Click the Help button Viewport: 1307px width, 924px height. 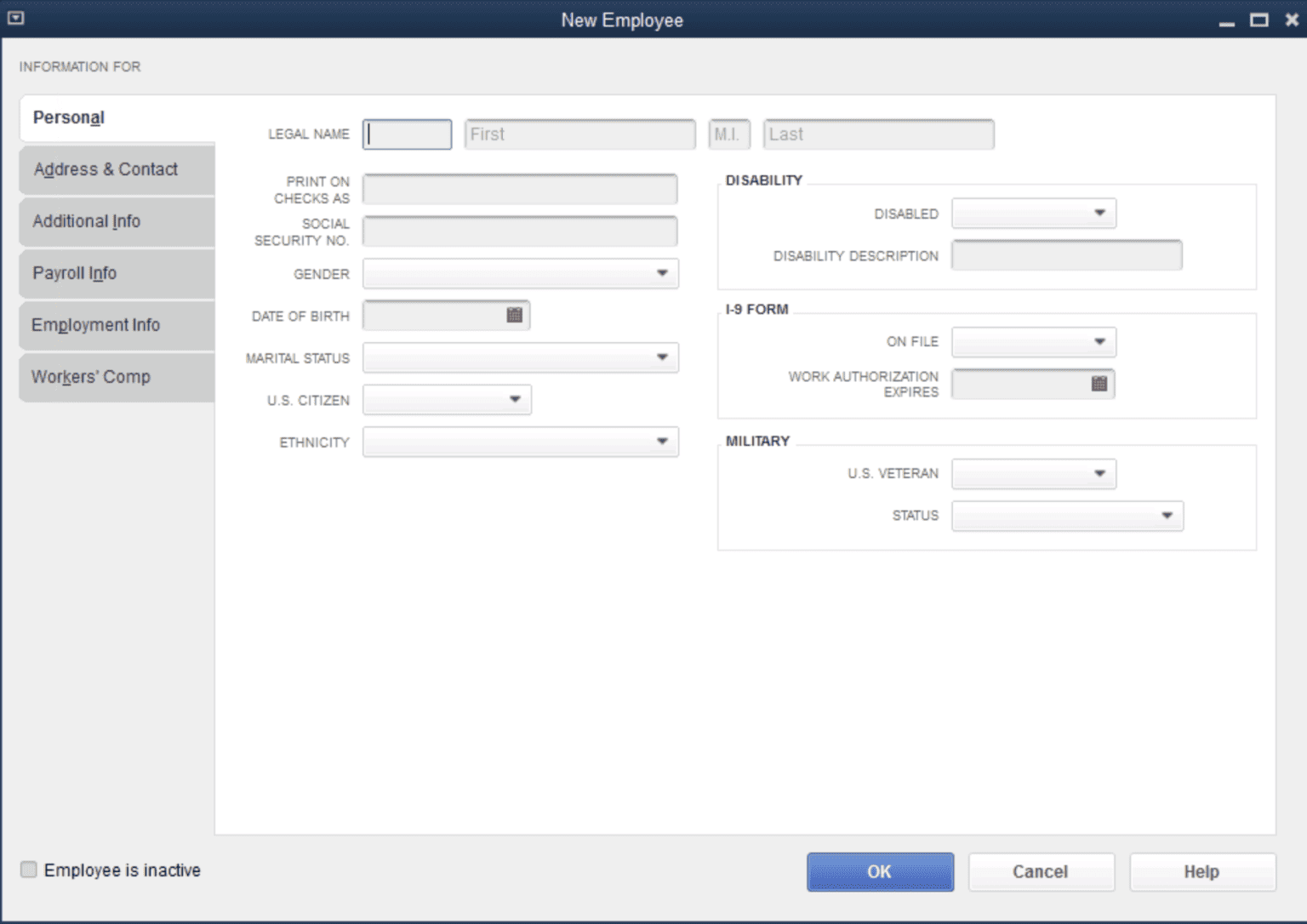tap(1202, 871)
